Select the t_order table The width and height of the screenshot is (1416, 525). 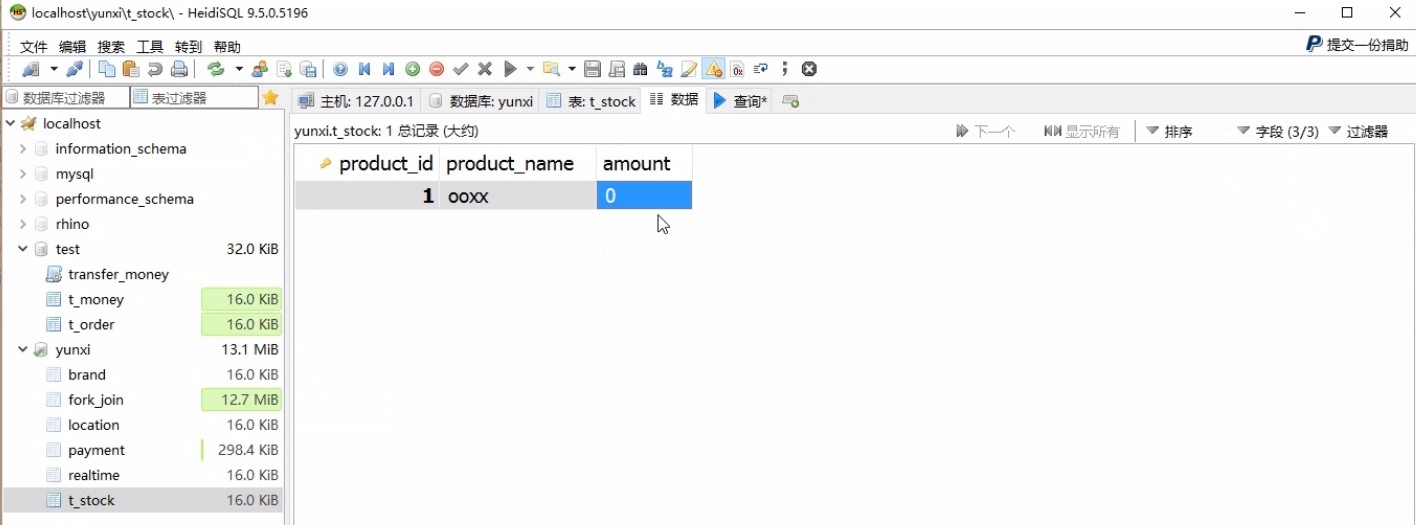pos(91,324)
